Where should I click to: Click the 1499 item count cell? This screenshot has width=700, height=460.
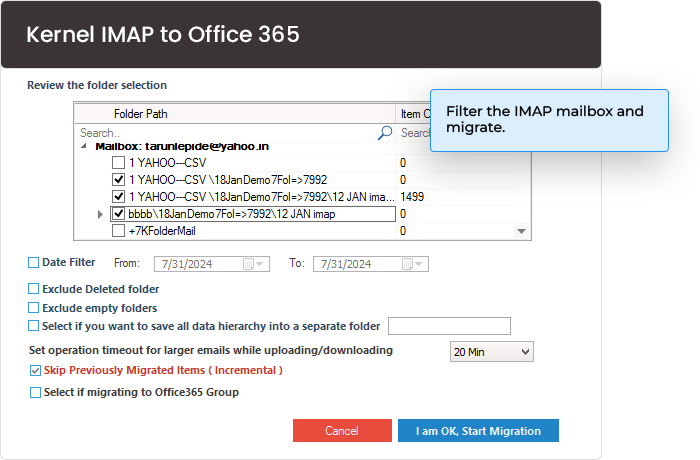pyautogui.click(x=412, y=197)
